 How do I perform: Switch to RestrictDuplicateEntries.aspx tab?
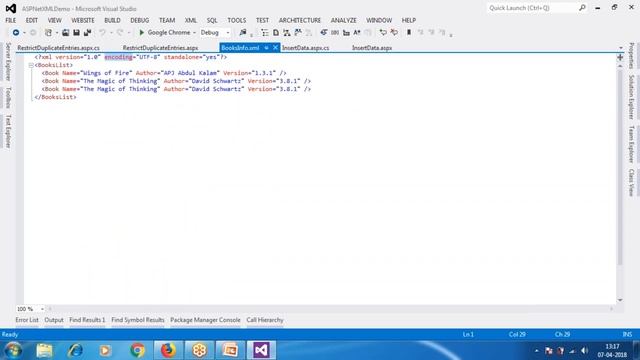(x=160, y=48)
